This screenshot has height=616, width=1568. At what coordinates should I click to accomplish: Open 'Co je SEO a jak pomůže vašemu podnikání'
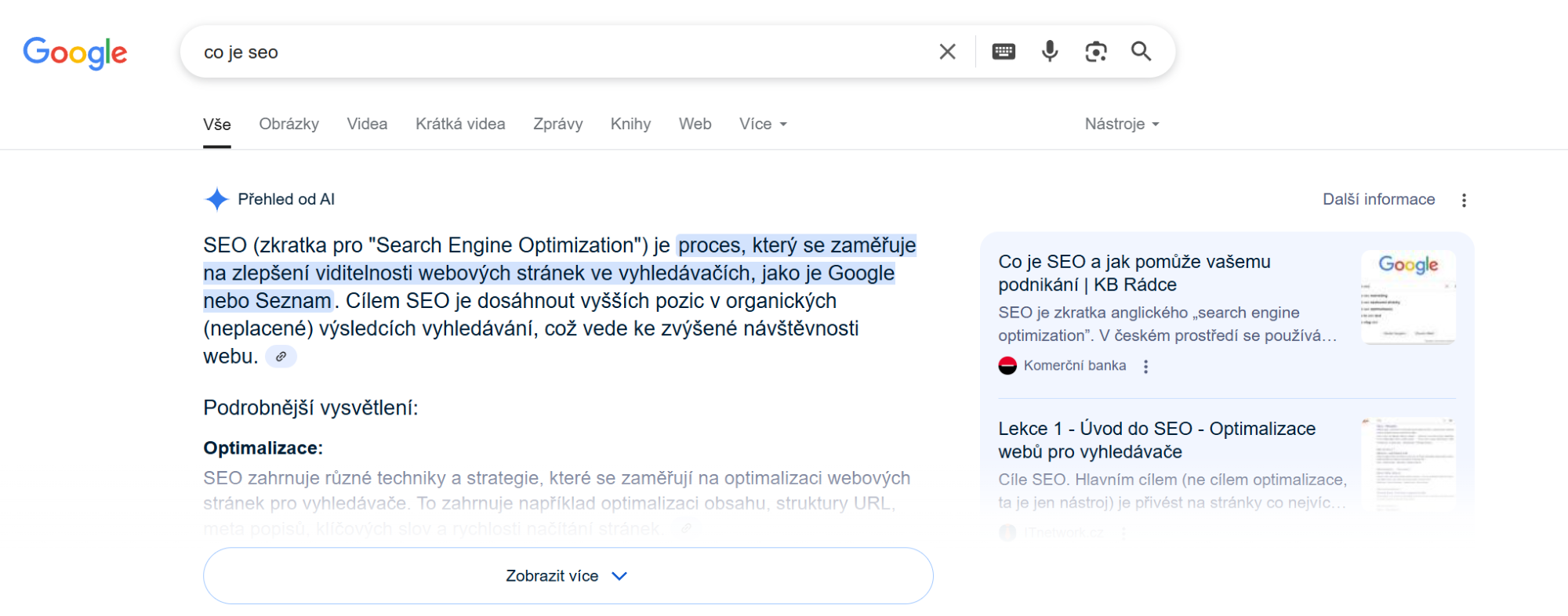[x=1134, y=273]
